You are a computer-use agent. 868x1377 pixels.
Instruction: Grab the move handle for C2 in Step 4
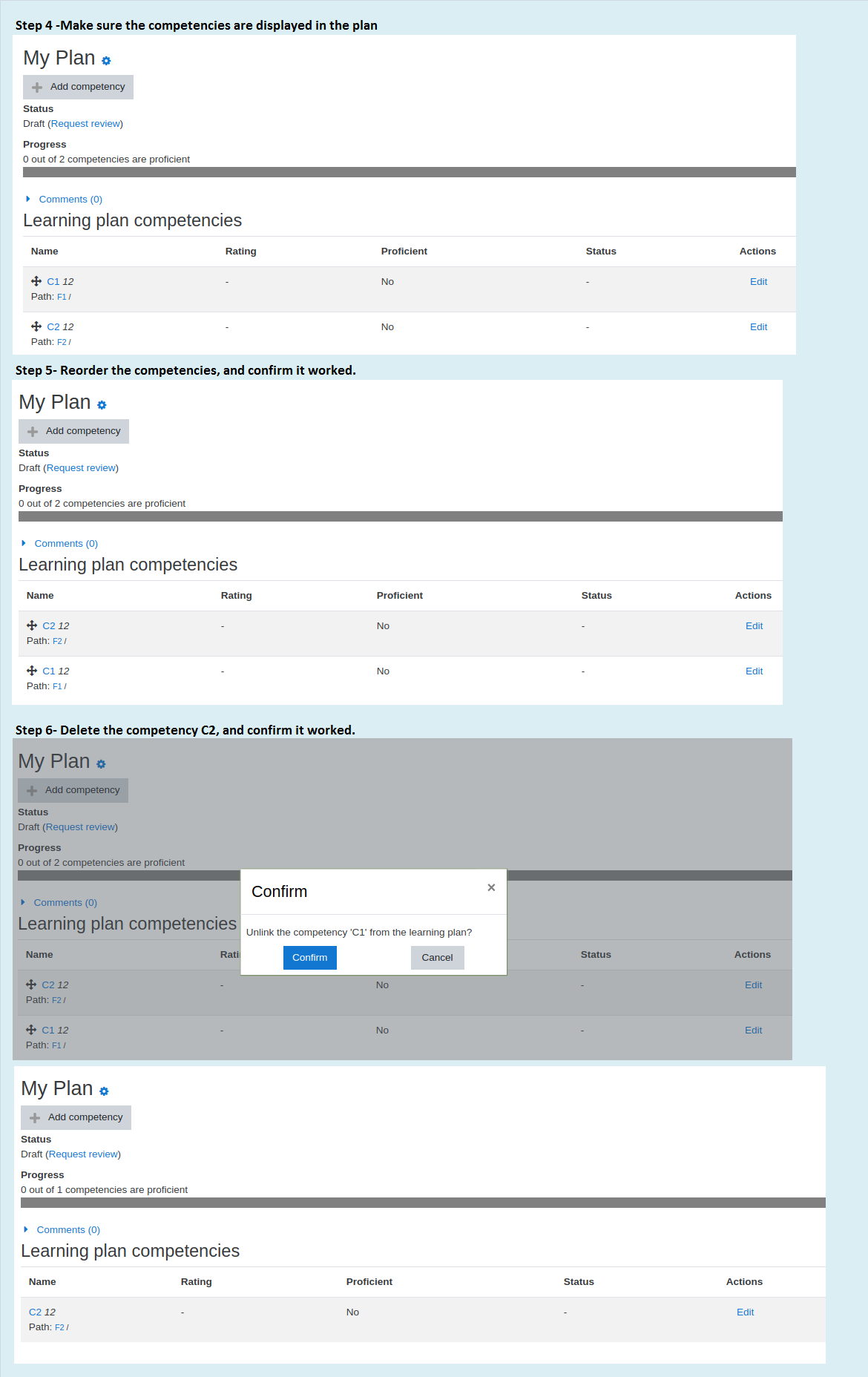36,326
